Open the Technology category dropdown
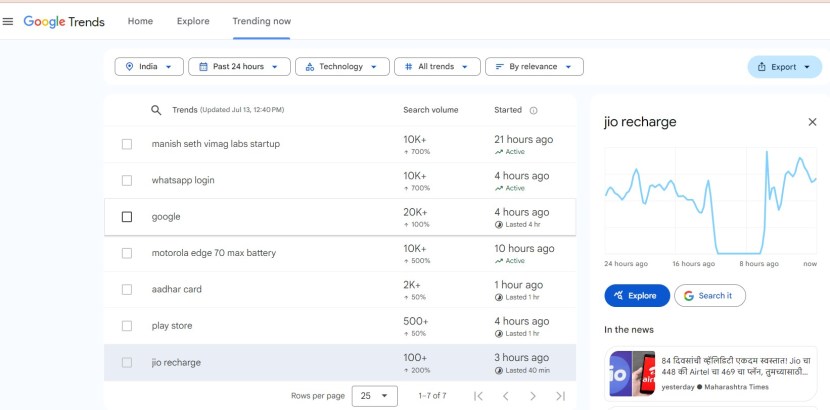Image resolution: width=830 pixels, height=410 pixels. (342, 67)
